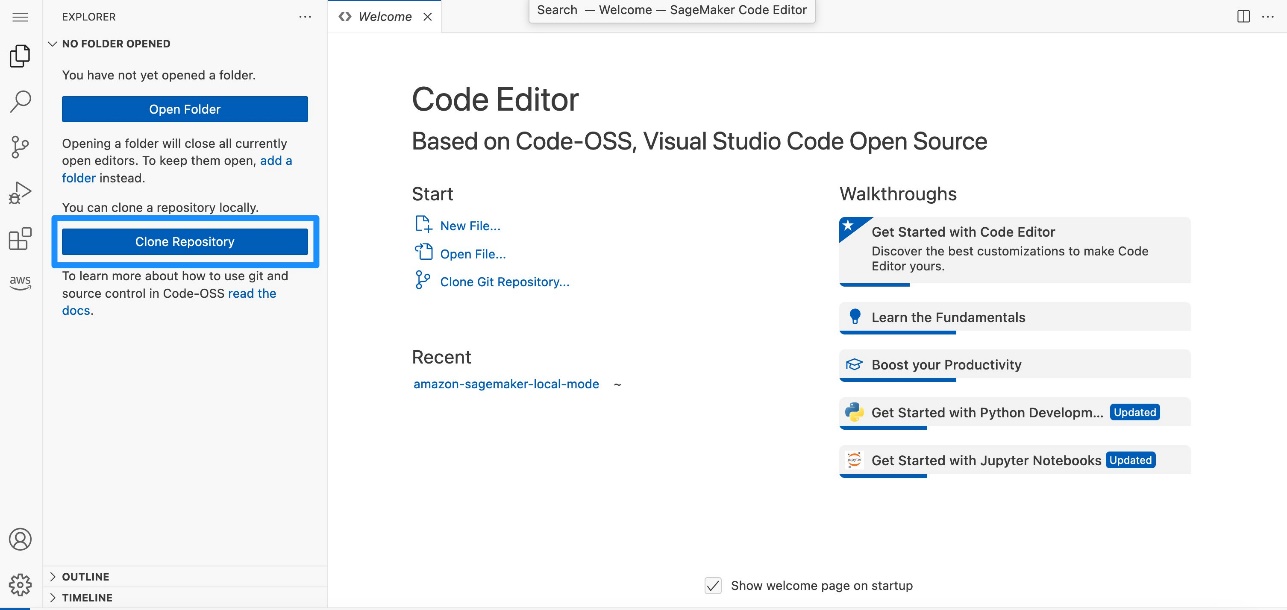Click the Start heading
1287x610 pixels.
432,194
